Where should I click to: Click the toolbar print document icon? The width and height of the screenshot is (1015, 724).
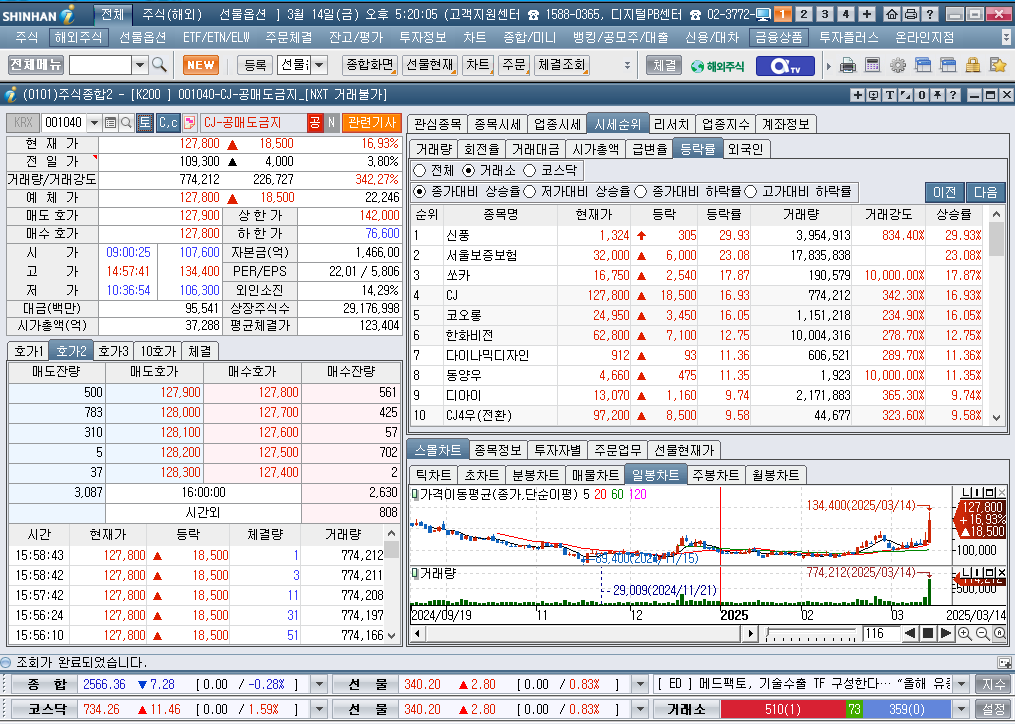[x=848, y=65]
